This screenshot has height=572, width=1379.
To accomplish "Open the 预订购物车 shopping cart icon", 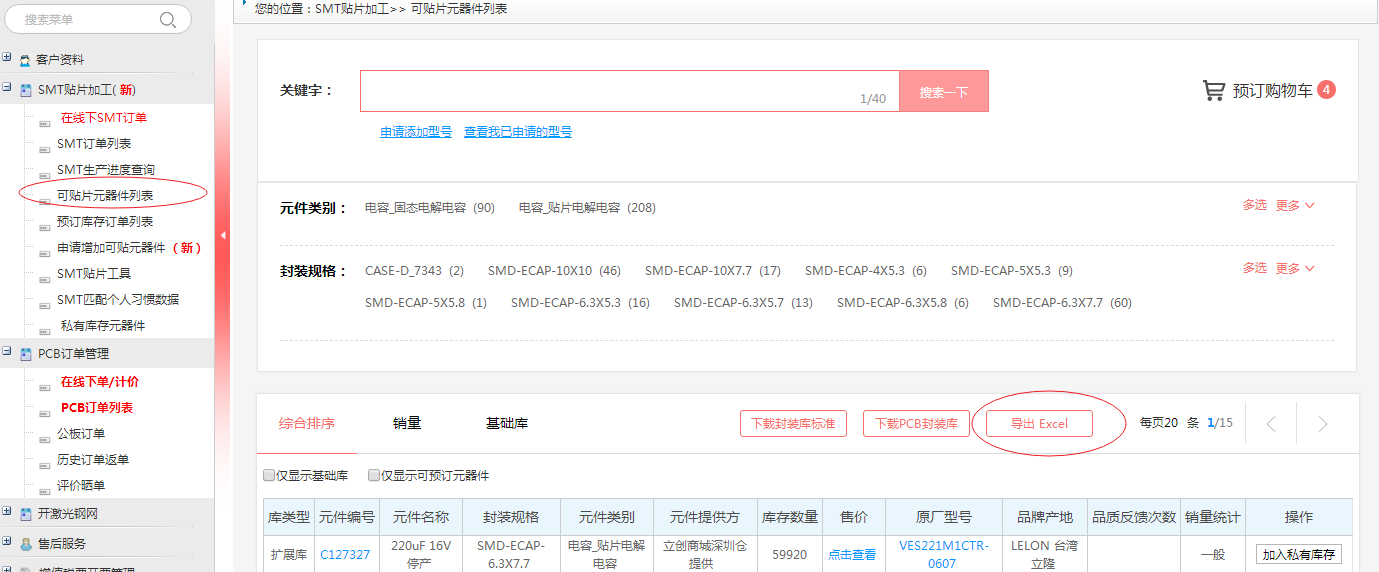I will 1213,91.
